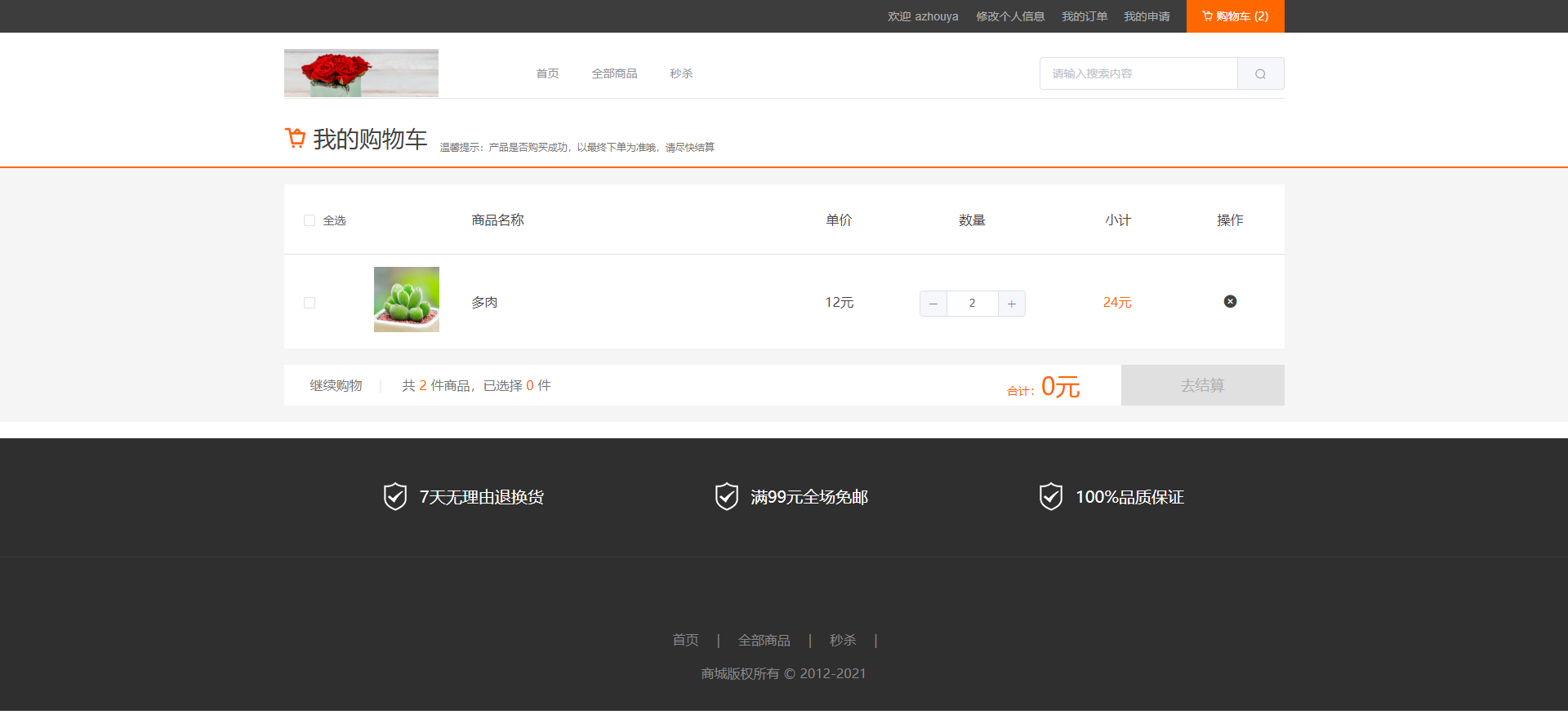Screen dimensions: 1568x719
Task: Open 首页 in the header navigation
Action: pos(547,73)
